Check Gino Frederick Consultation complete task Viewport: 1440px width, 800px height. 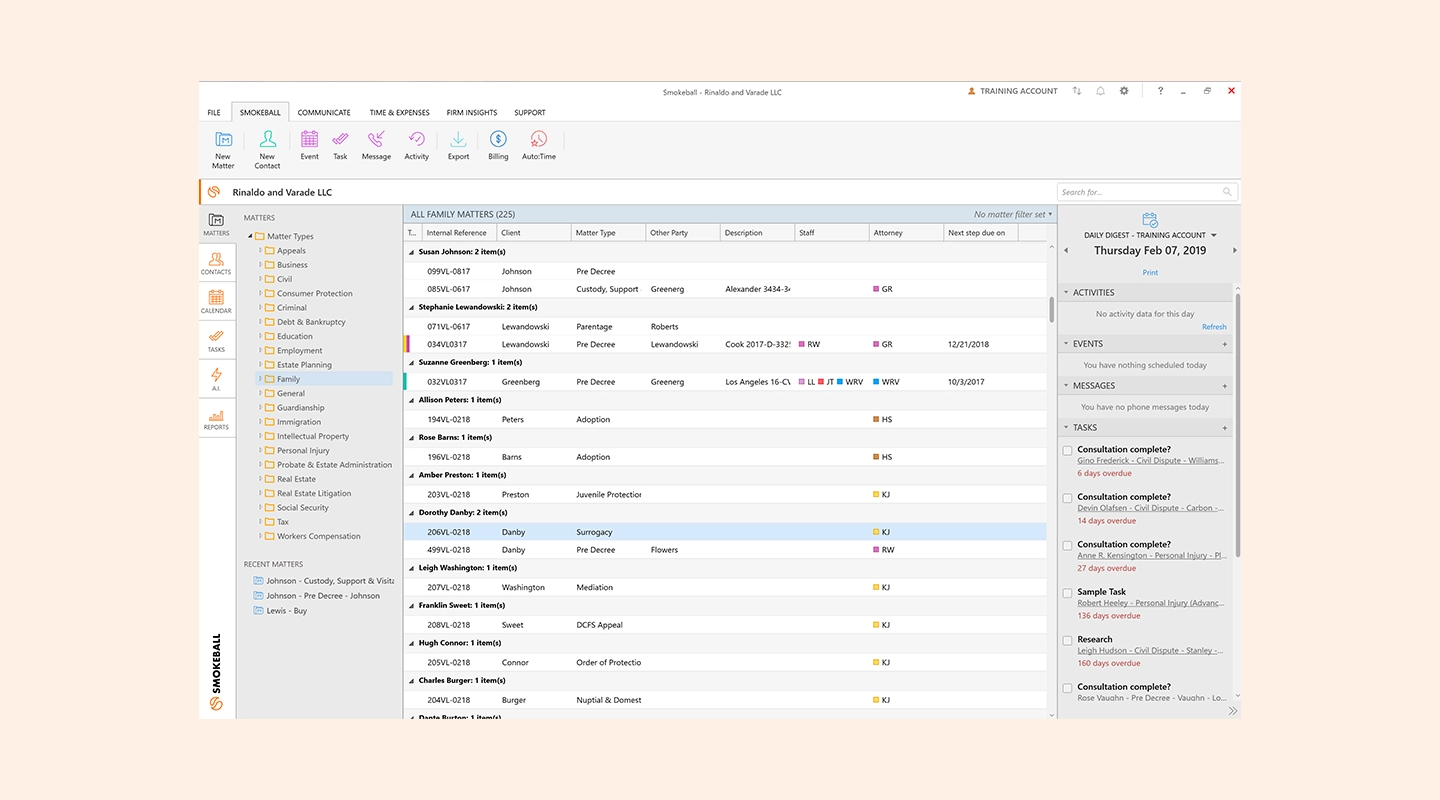[1068, 451]
